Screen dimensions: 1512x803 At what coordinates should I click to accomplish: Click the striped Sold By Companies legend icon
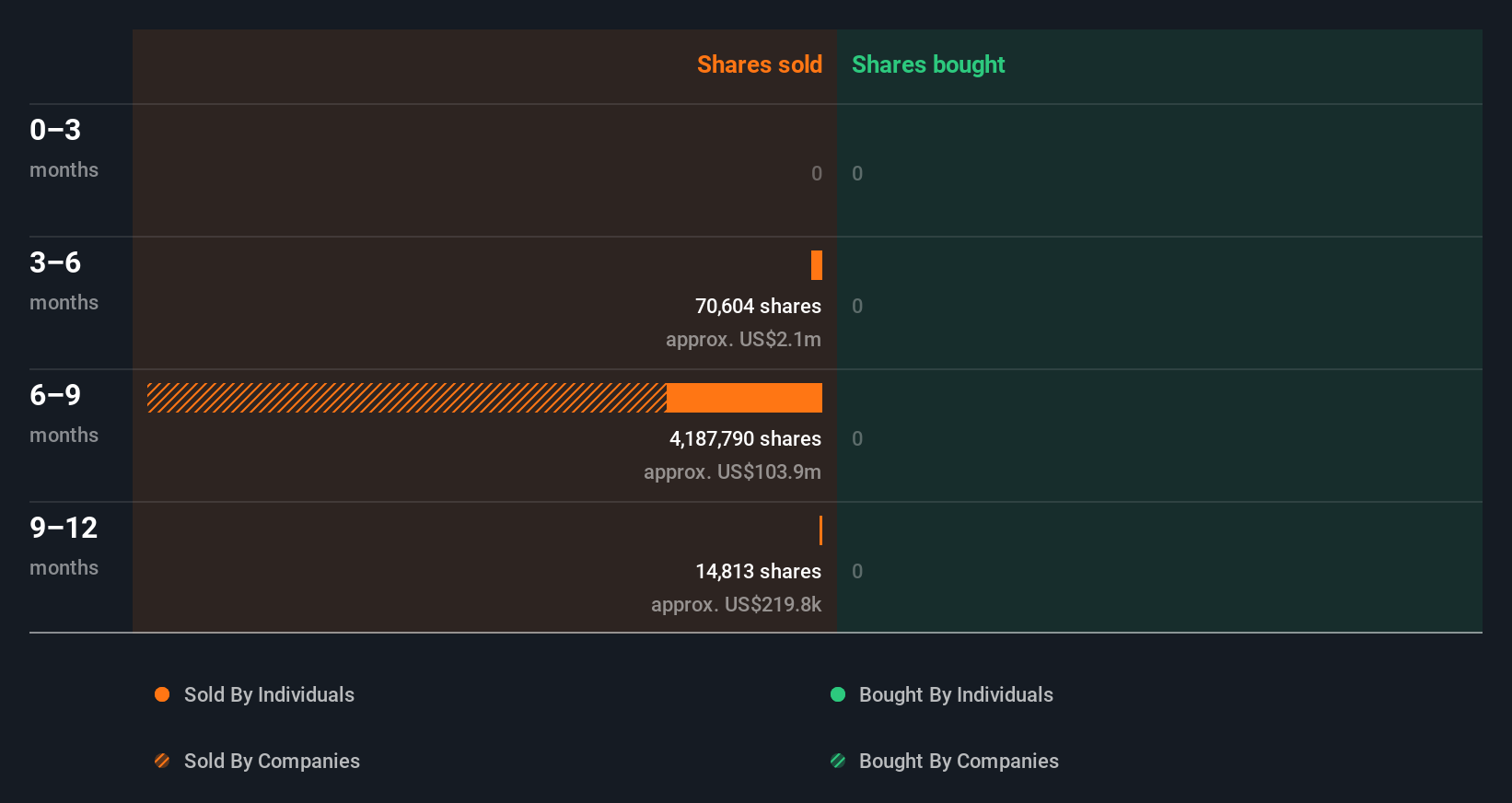[x=162, y=761]
